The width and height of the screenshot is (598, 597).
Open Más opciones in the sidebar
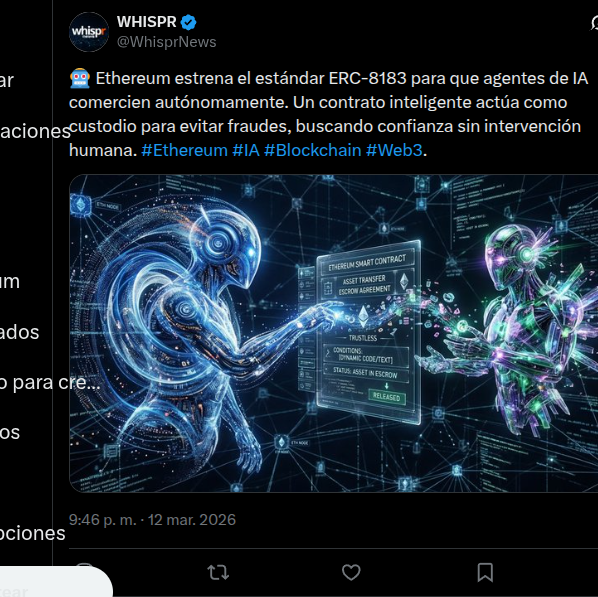click(x=33, y=533)
